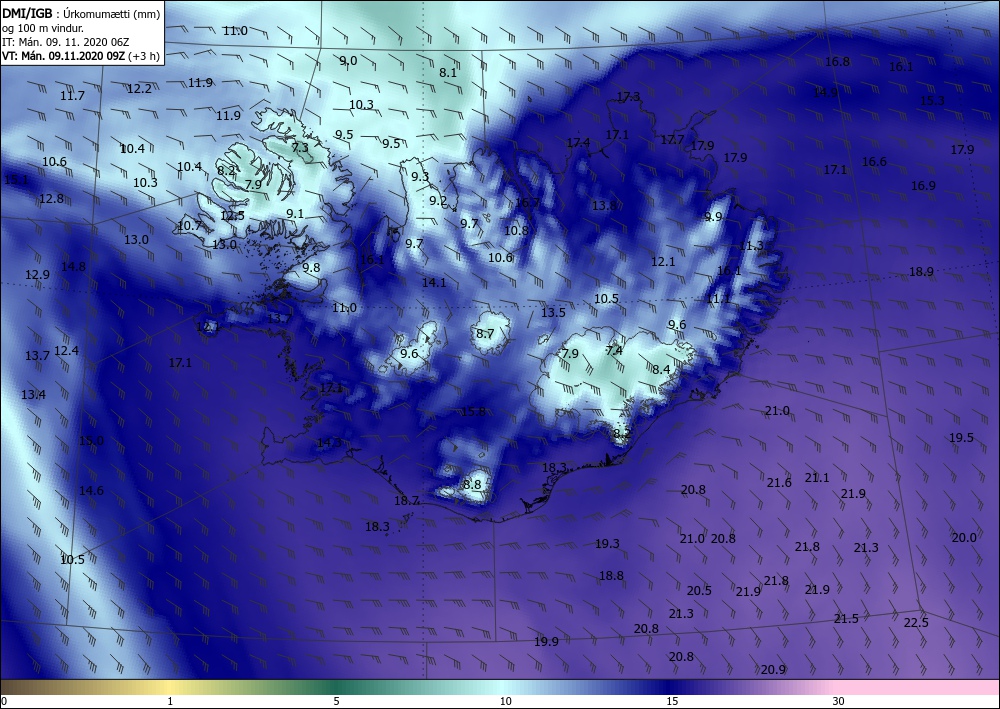Click the map value '14.8'
This screenshot has height=709, width=1000.
point(73,267)
